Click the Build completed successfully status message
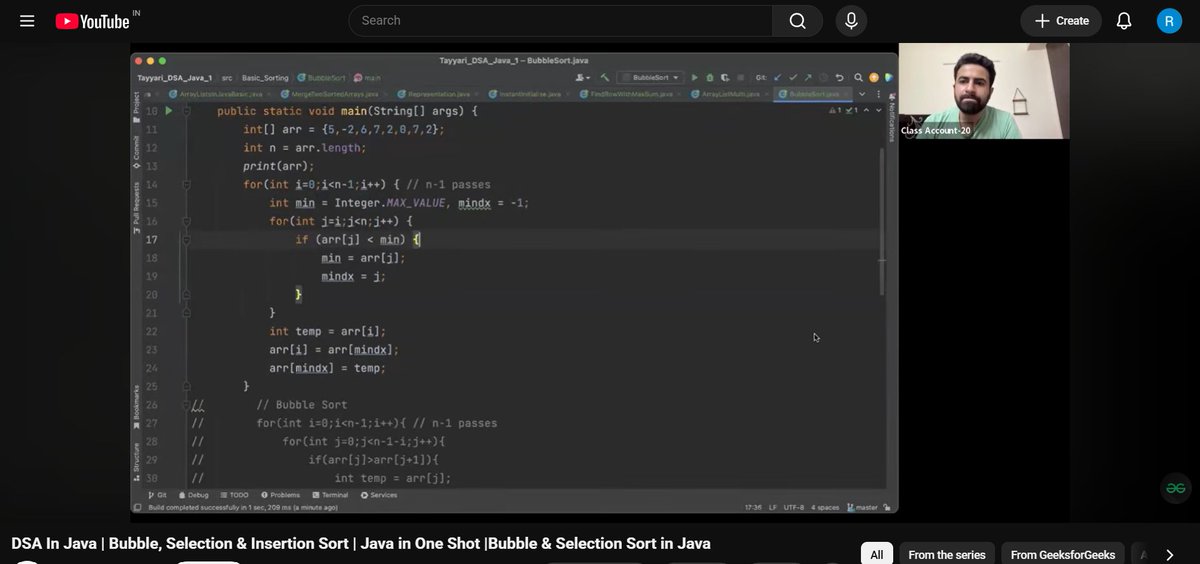 243,507
